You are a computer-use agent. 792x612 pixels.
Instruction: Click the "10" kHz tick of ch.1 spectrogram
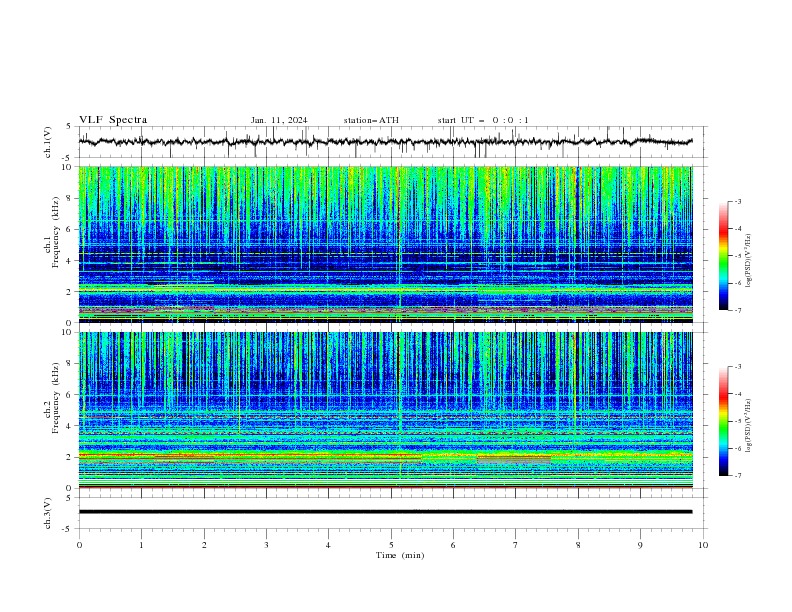tap(67, 167)
